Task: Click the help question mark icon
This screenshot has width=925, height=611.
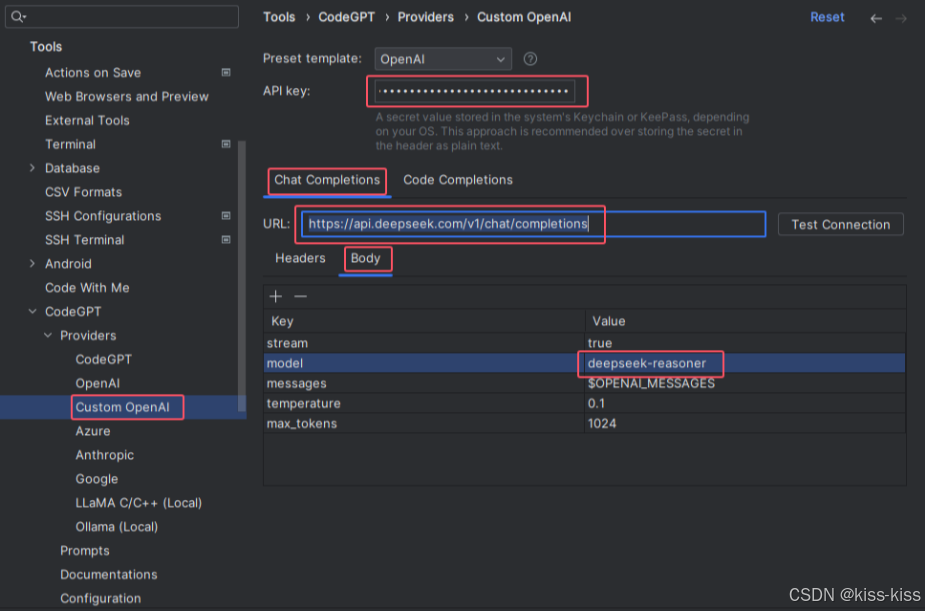Action: click(530, 59)
